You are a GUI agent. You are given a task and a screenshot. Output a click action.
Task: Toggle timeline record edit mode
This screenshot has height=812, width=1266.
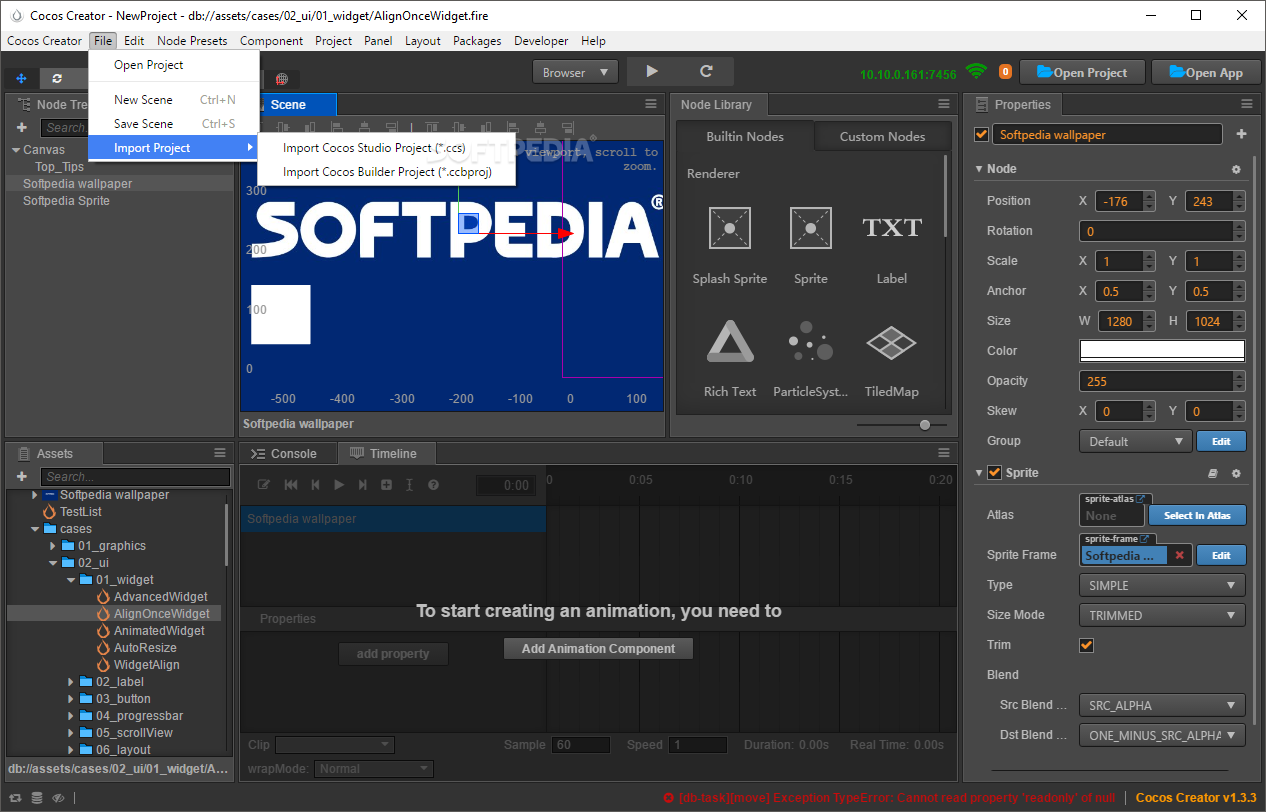[265, 485]
